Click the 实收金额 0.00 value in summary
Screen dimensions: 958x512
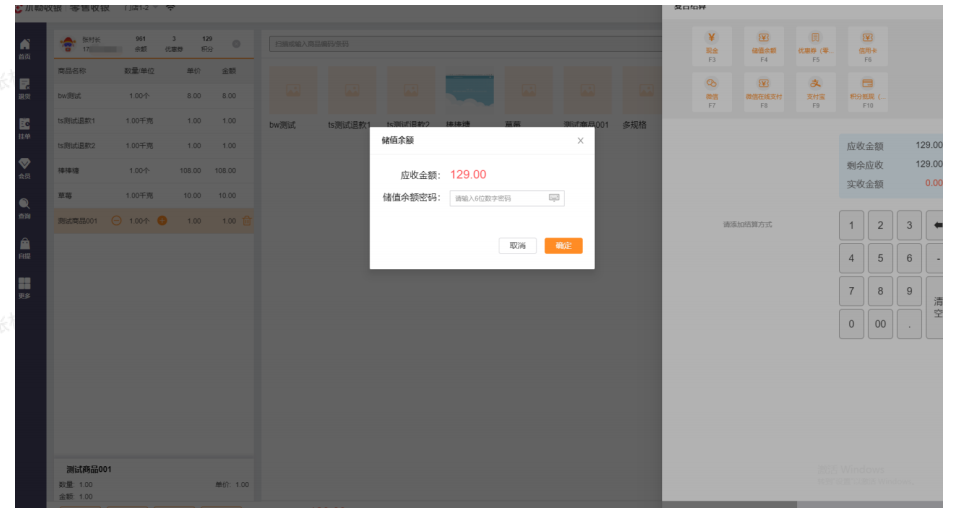point(933,183)
